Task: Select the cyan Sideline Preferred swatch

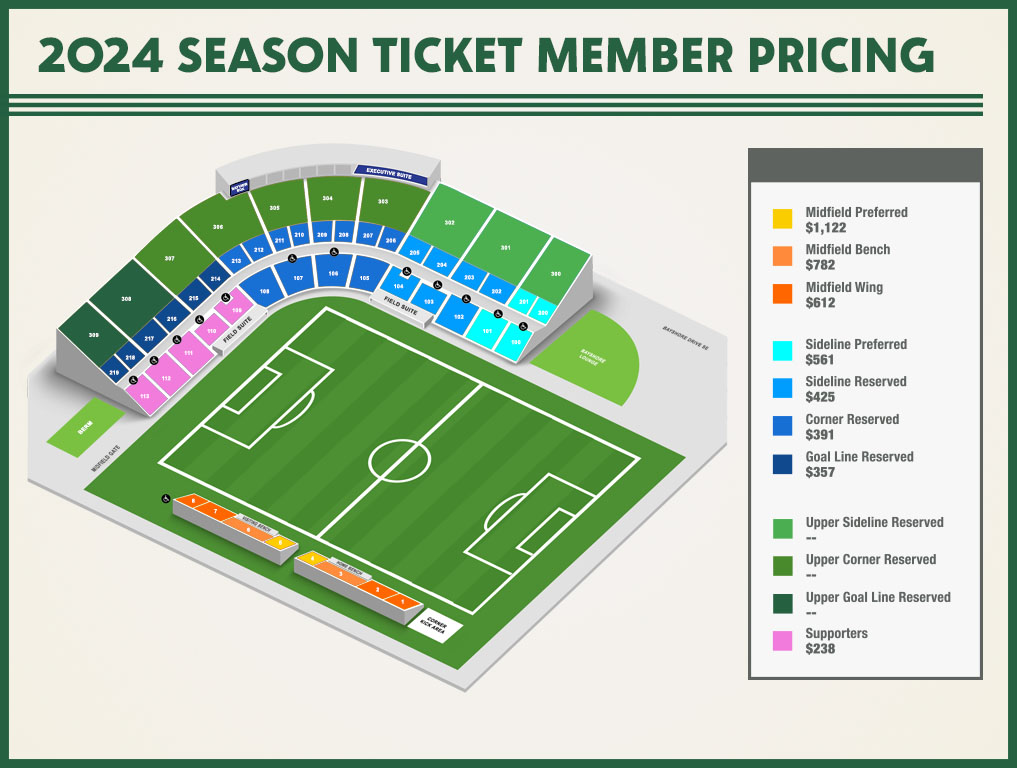Action: pyautogui.click(x=782, y=351)
